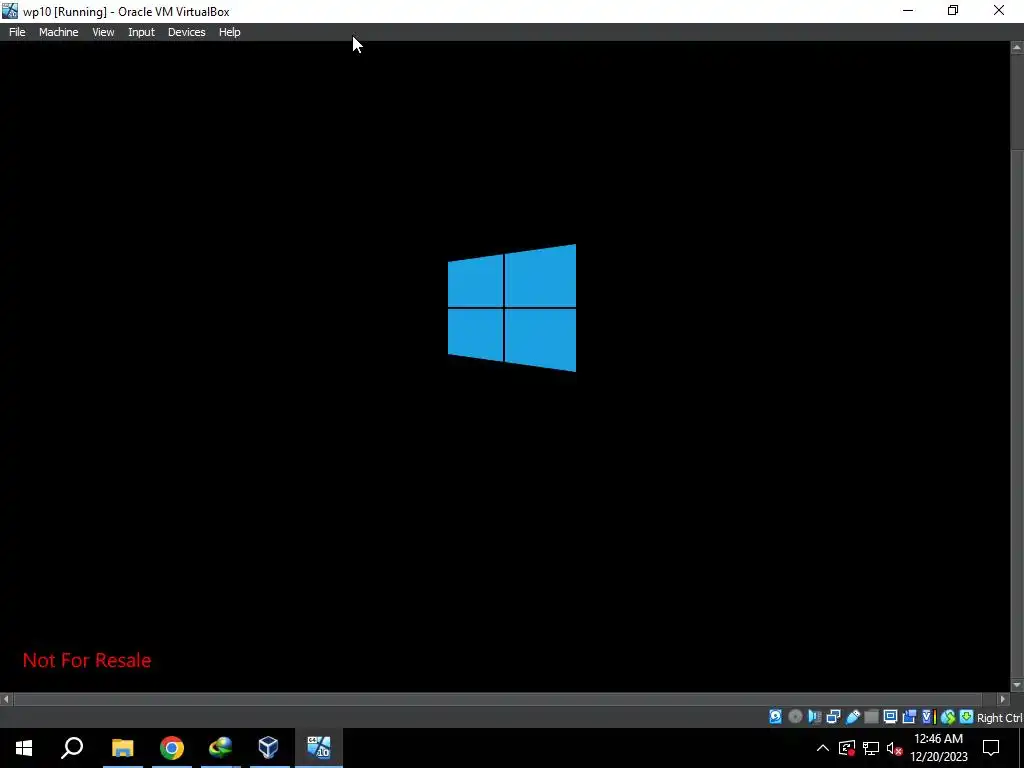Open the Devices menu
This screenshot has width=1024, height=768.
tap(186, 32)
